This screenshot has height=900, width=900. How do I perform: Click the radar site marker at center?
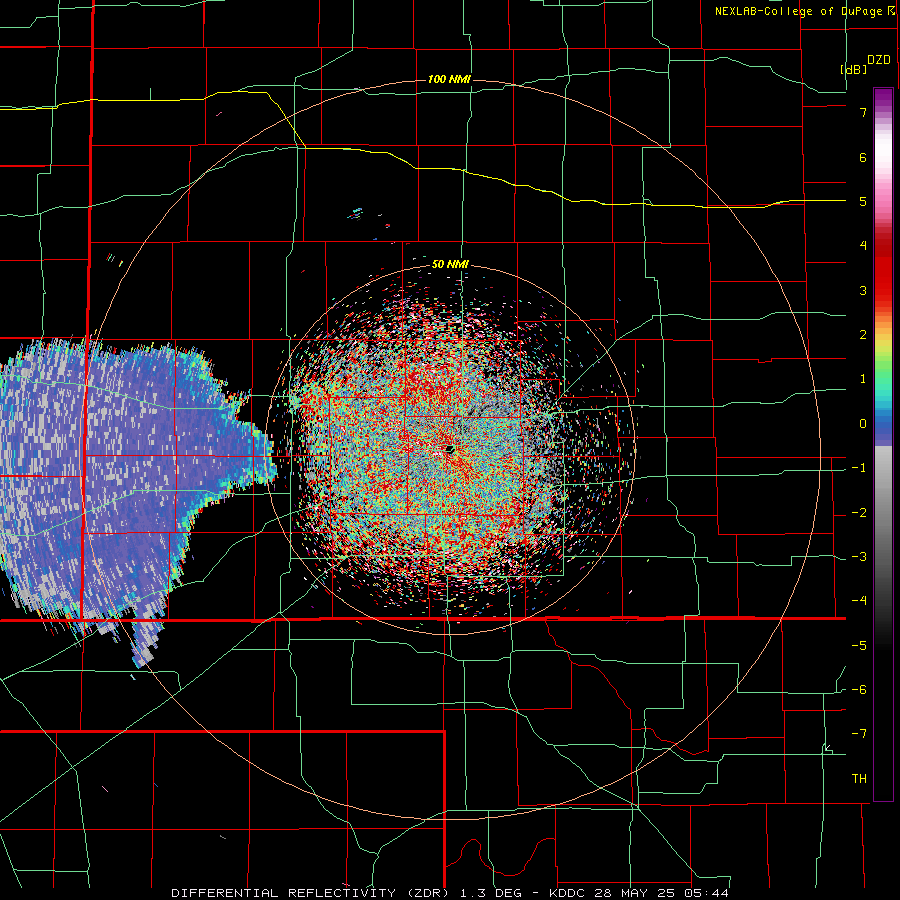450,449
